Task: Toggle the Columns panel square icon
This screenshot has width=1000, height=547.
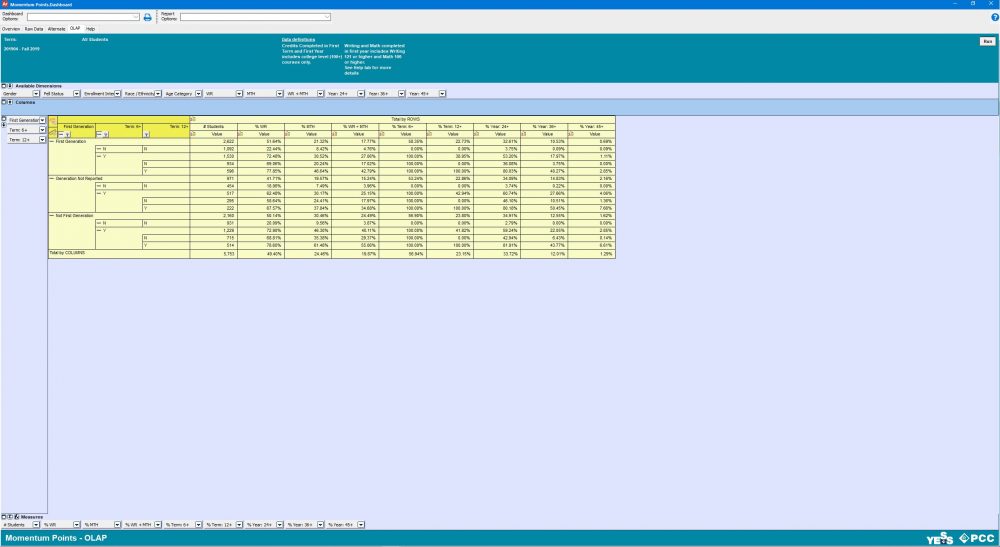Action: (3, 102)
